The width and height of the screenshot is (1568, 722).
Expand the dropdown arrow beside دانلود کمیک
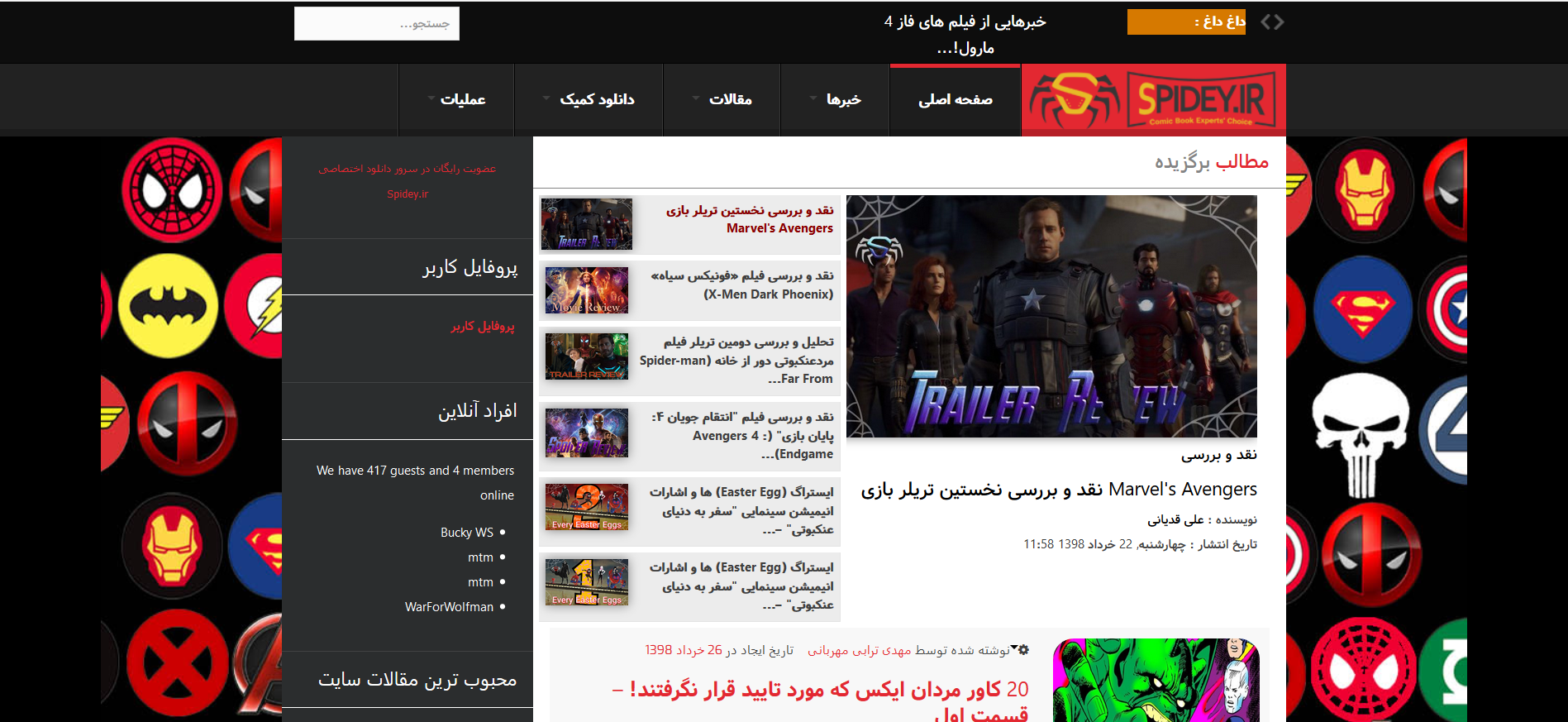pyautogui.click(x=546, y=98)
